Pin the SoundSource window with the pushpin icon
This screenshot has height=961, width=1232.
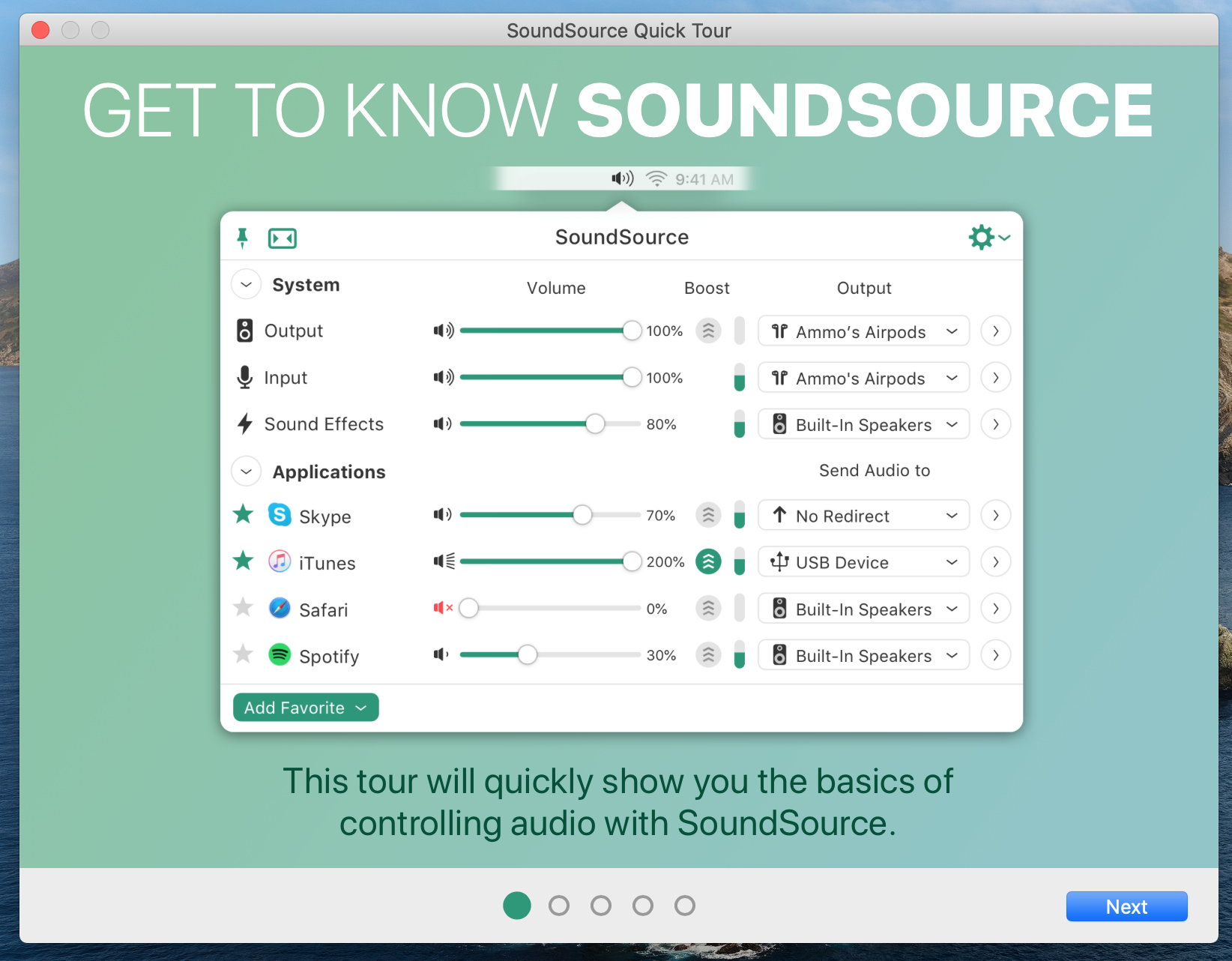[242, 238]
